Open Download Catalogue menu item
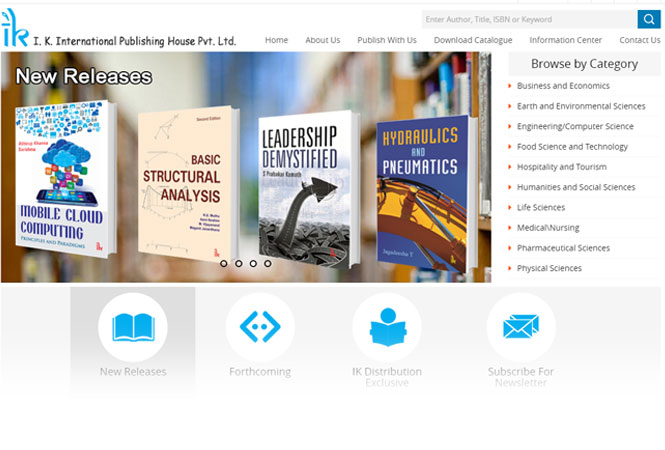 coord(473,40)
